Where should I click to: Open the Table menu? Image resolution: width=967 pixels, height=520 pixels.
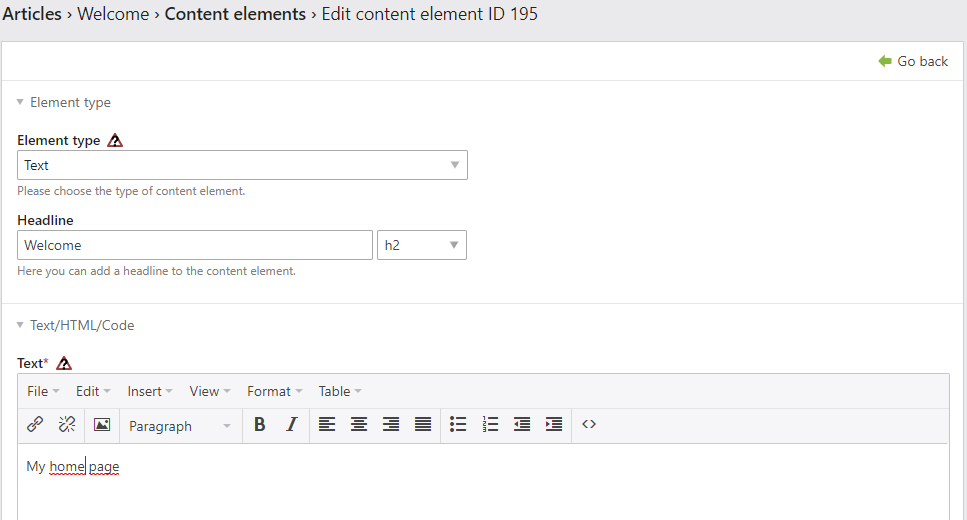tap(340, 391)
